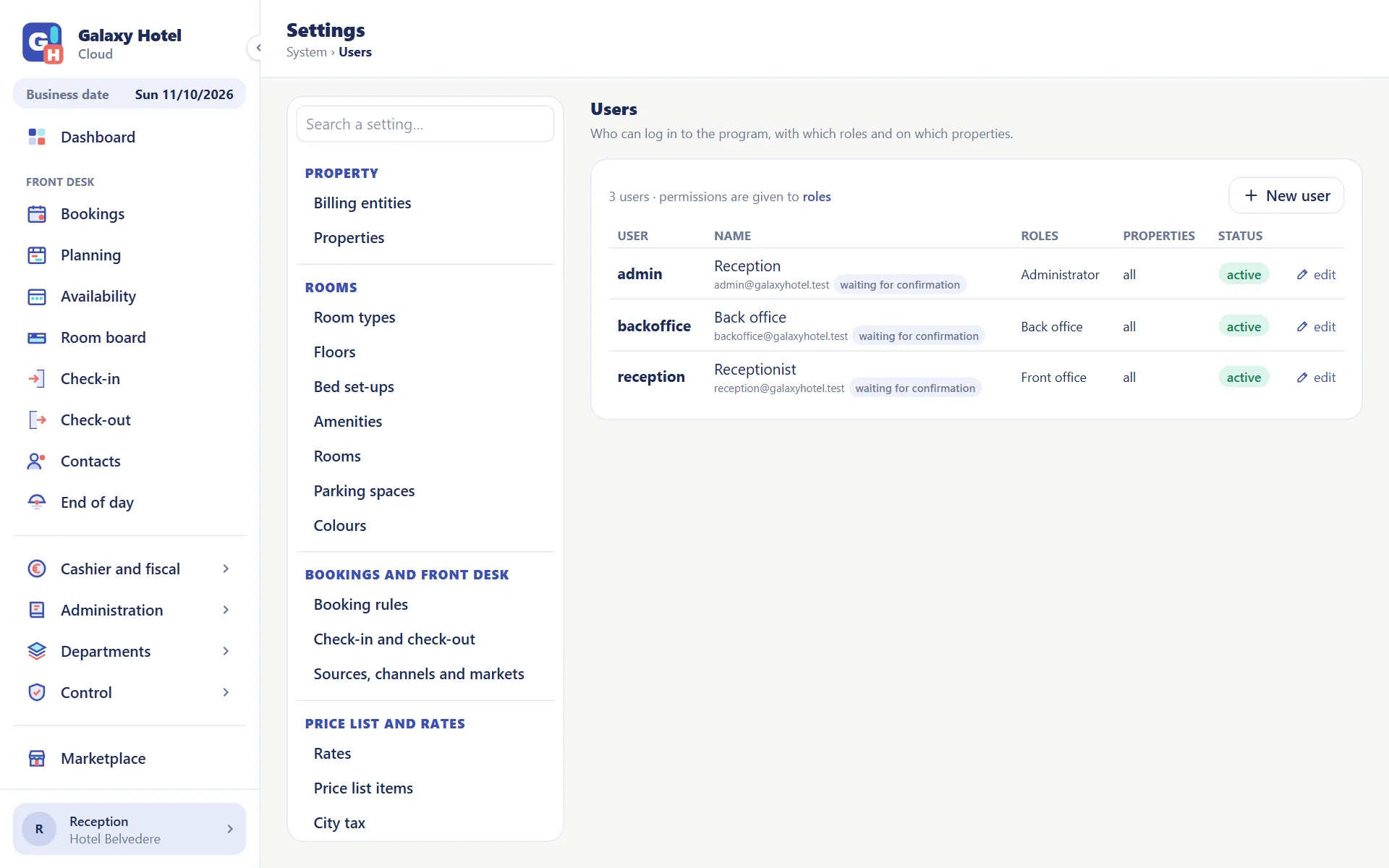
Task: Click the Contacts person icon
Action: point(37,461)
